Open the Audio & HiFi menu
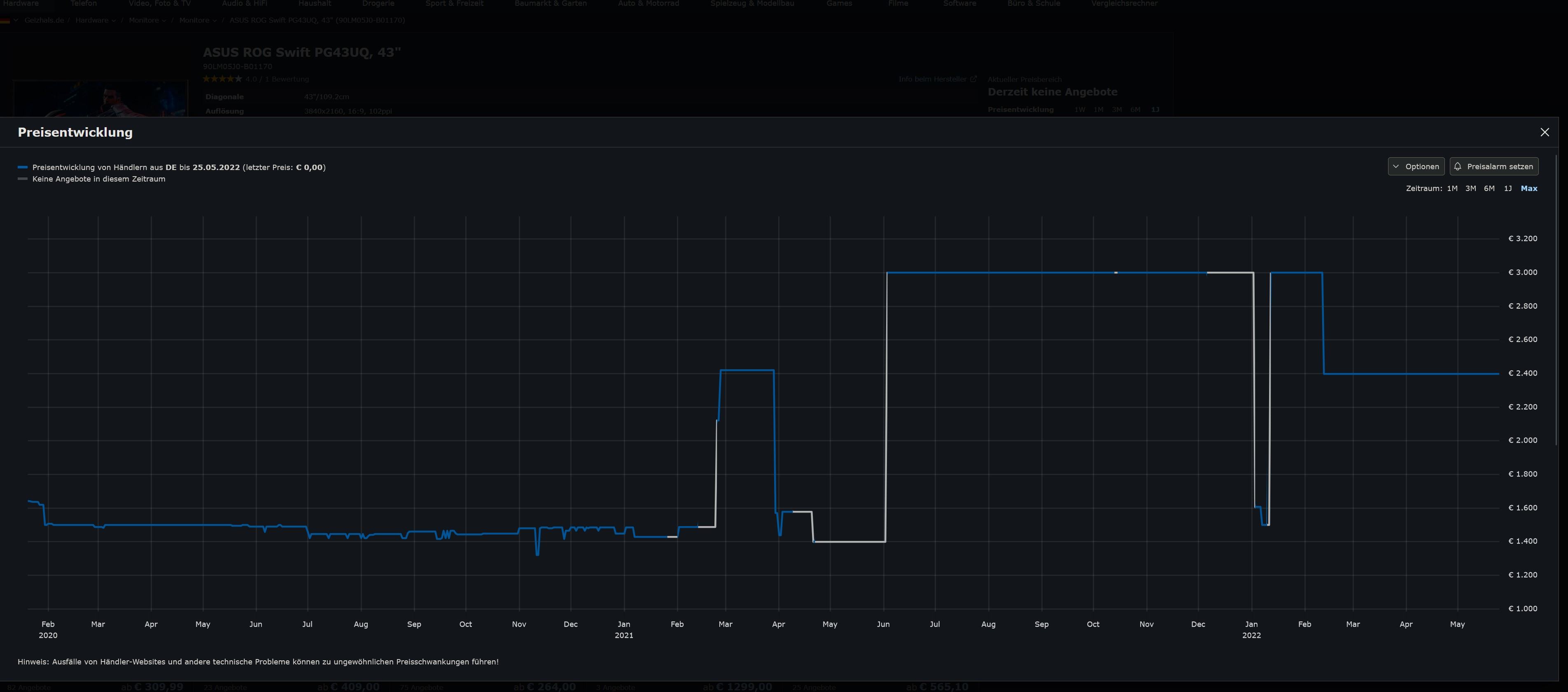 [x=244, y=4]
